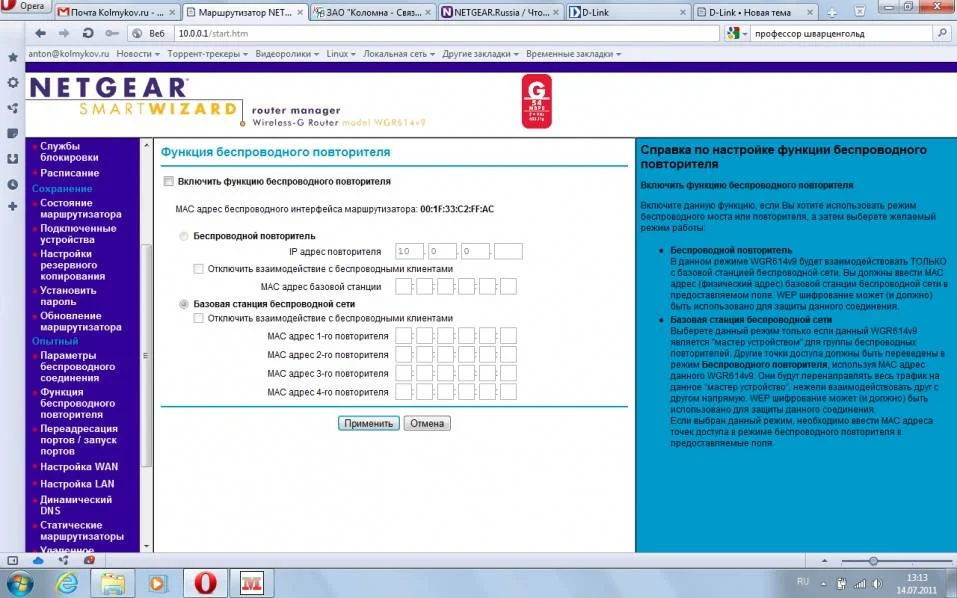Open the gear panel in Opera sidebar
The image size is (957, 598).
point(12,82)
